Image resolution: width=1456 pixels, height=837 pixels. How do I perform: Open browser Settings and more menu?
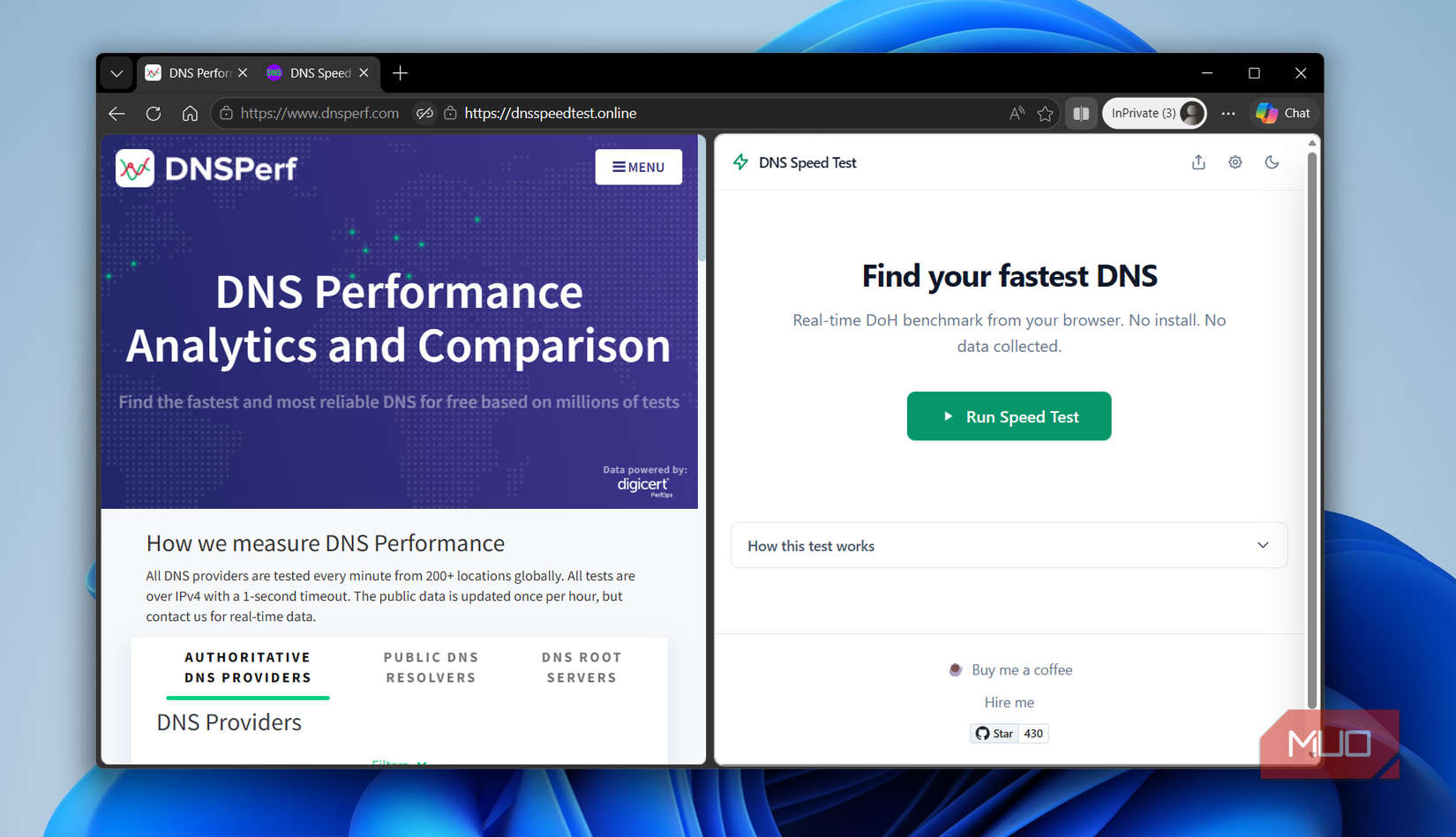[x=1228, y=113]
